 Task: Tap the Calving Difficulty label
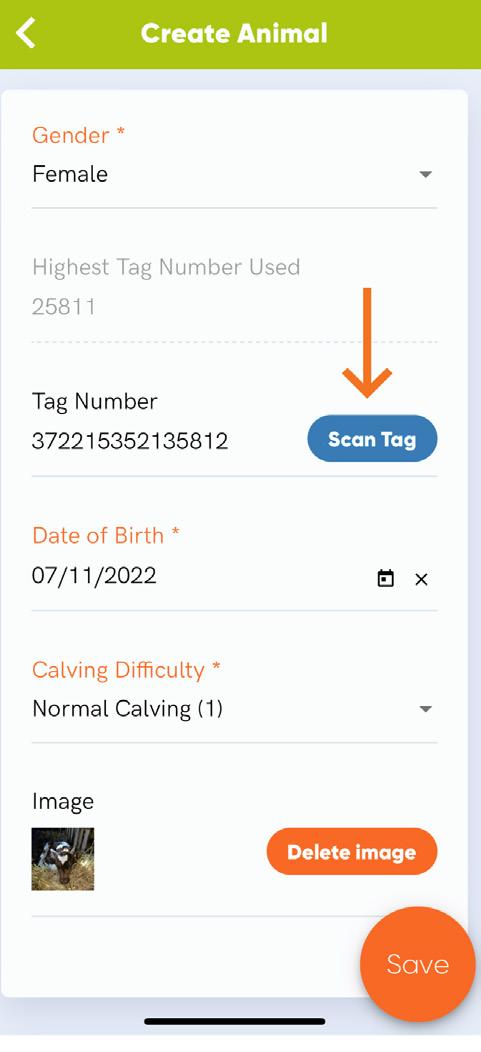pos(127,670)
